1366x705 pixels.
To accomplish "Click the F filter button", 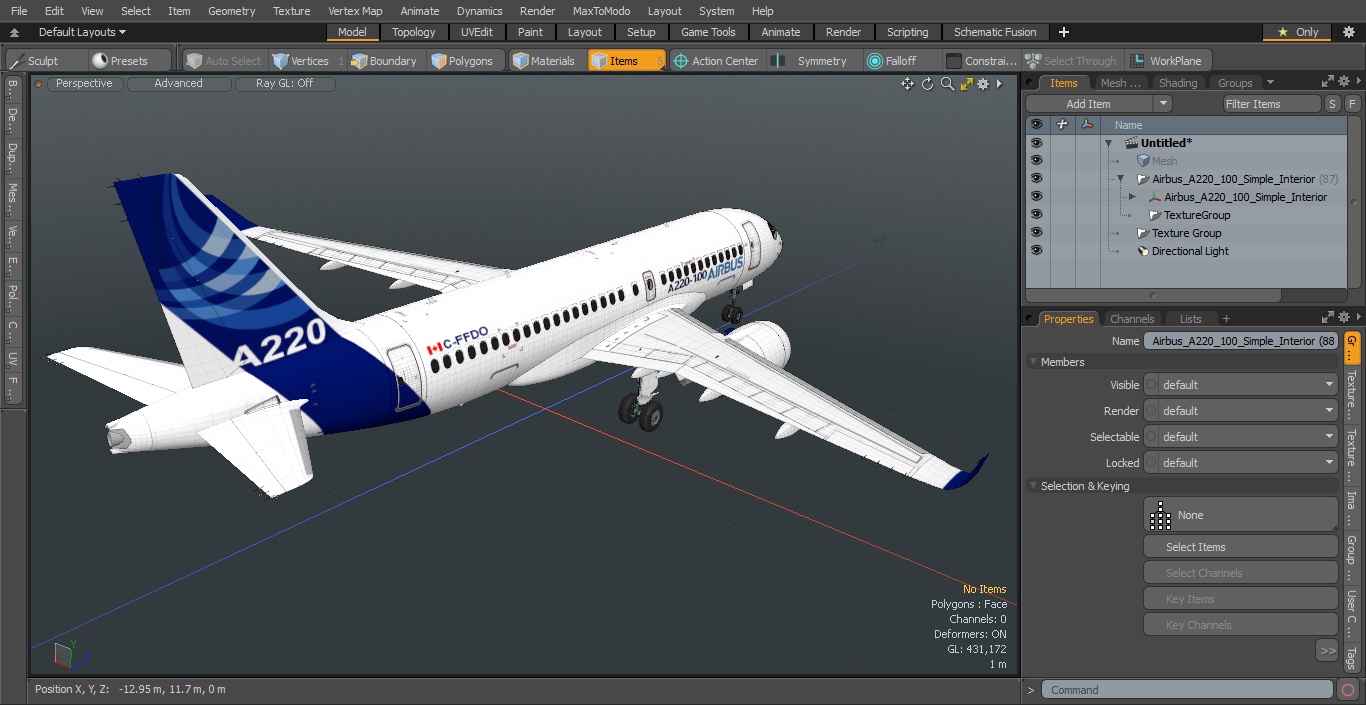I will tap(1352, 104).
